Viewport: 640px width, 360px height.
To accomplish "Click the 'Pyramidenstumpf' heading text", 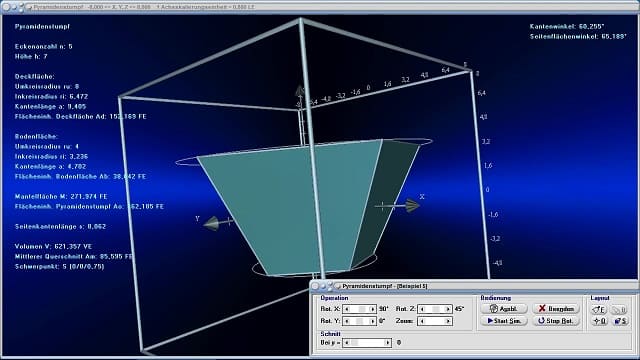I will tap(42, 27).
